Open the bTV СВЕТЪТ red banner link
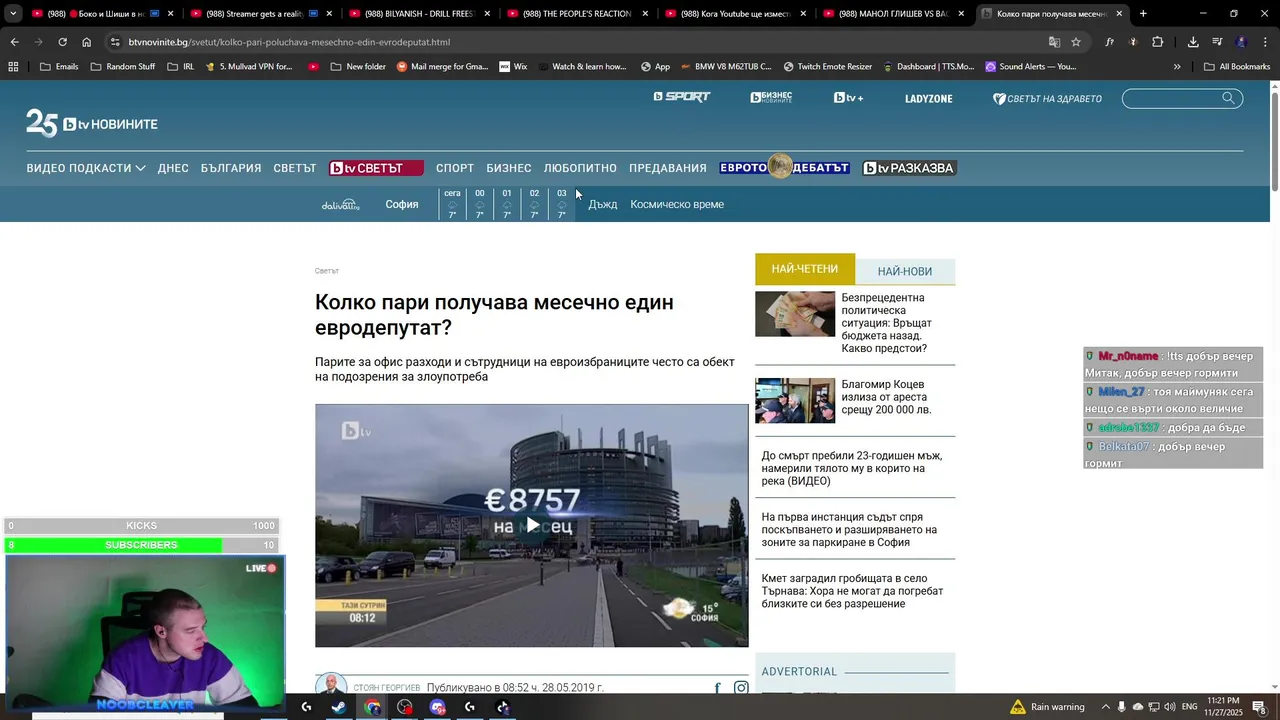The width and height of the screenshot is (1280, 720). click(376, 168)
